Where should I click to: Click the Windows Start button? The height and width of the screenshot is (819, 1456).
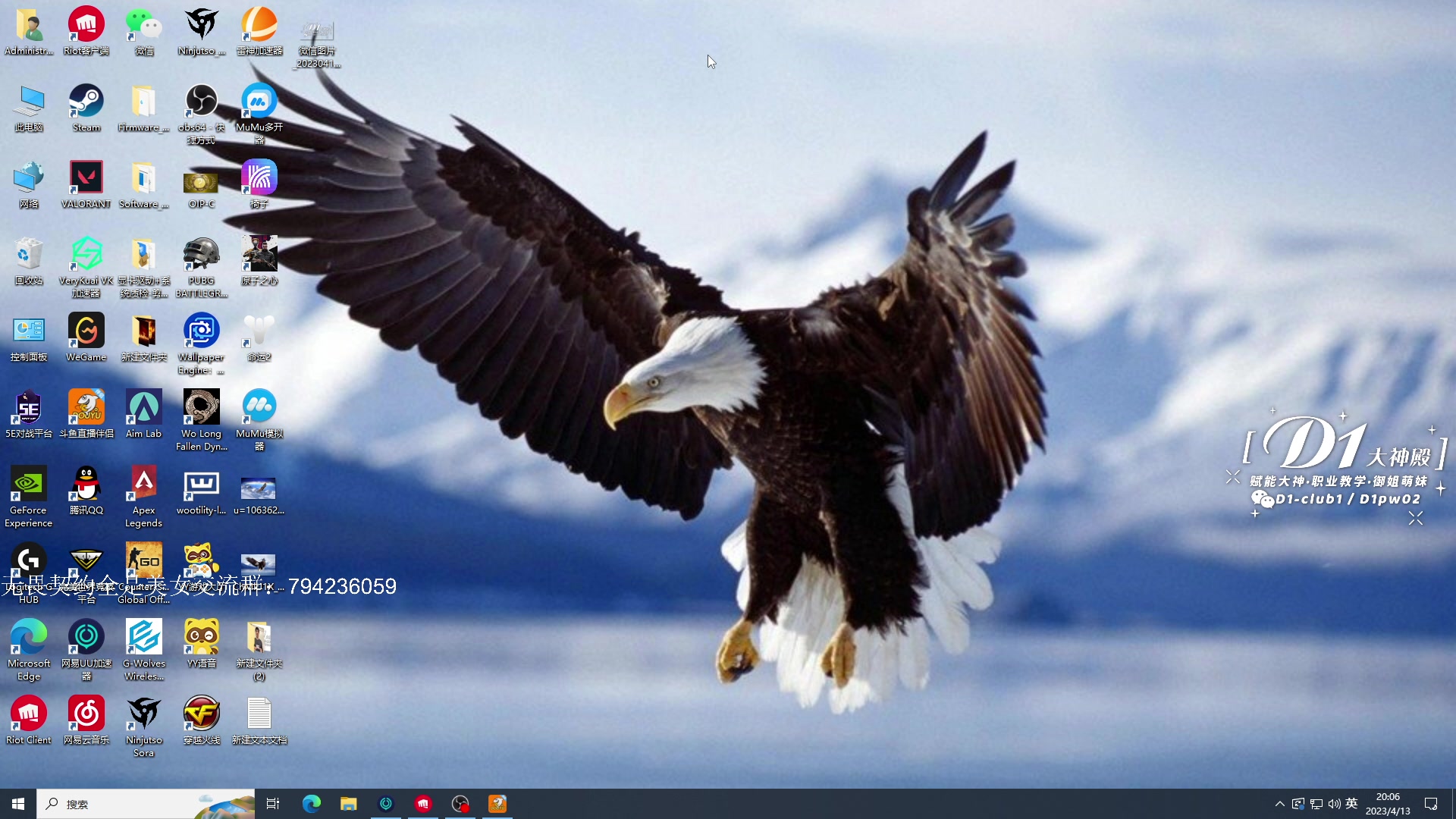(x=18, y=804)
